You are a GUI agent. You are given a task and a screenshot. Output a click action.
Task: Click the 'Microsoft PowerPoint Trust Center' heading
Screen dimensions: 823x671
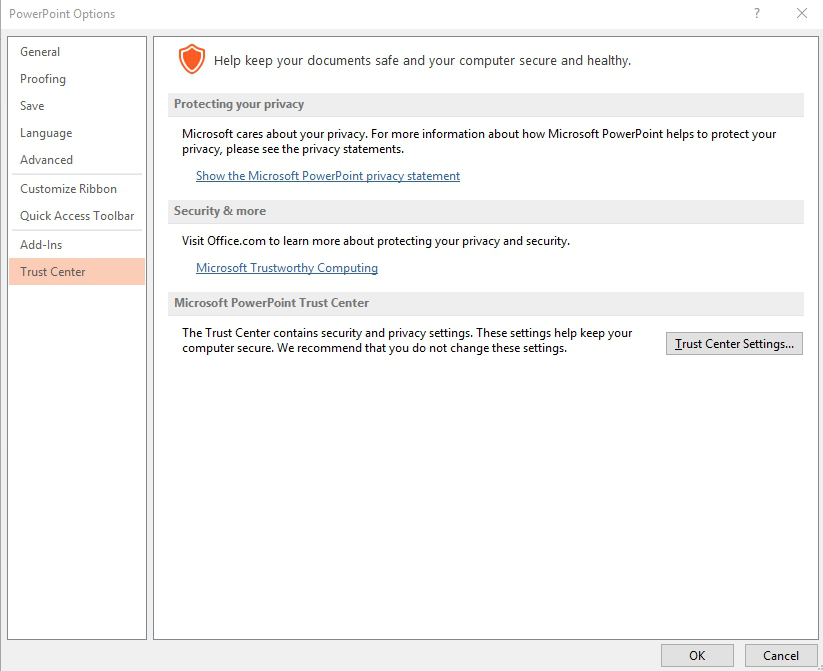pos(271,303)
